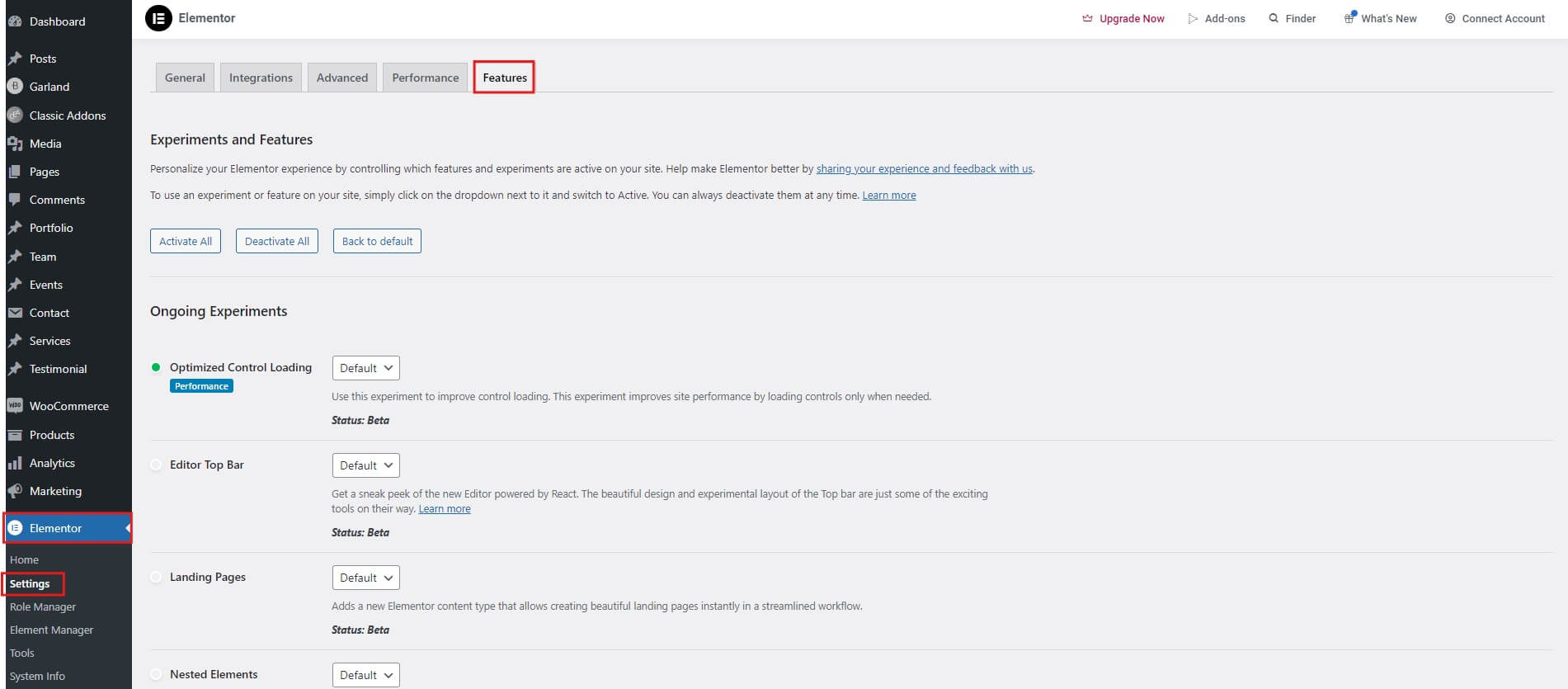Open What's New gift icon
The height and width of the screenshot is (689, 1568).
1349,18
